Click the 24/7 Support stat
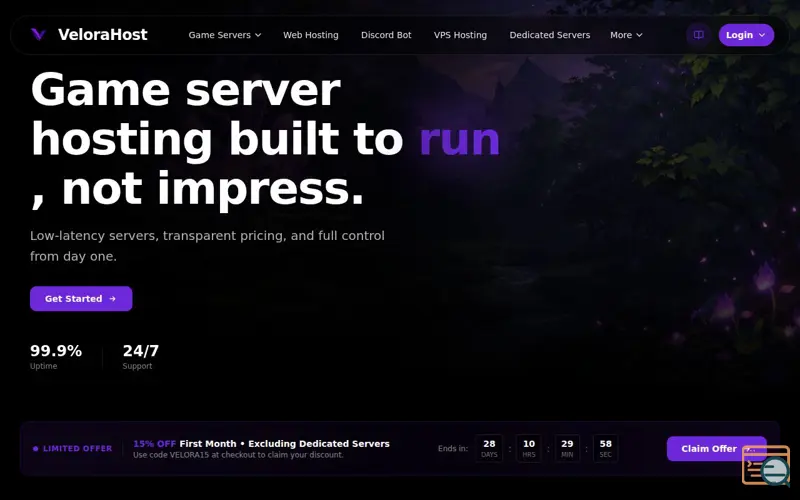 (x=140, y=357)
